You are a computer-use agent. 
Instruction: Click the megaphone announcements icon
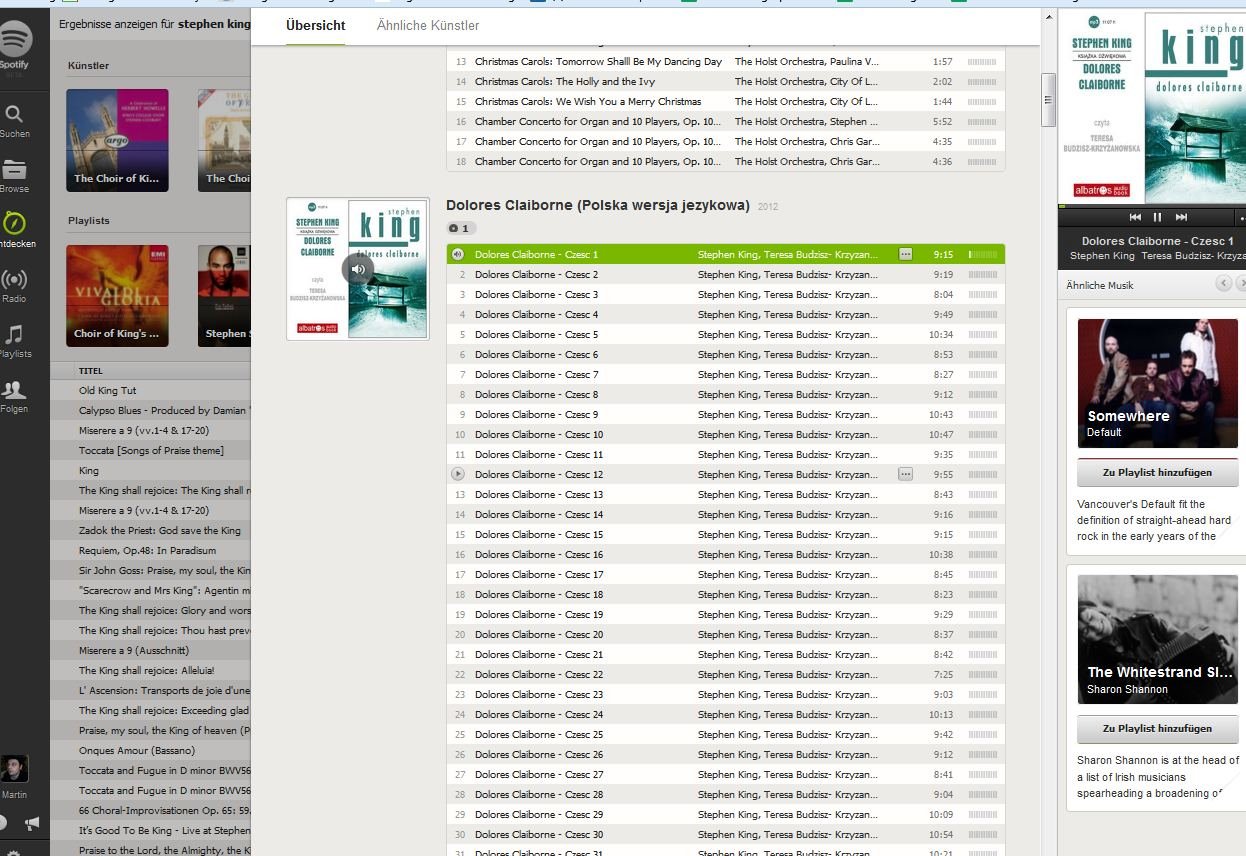tap(32, 823)
